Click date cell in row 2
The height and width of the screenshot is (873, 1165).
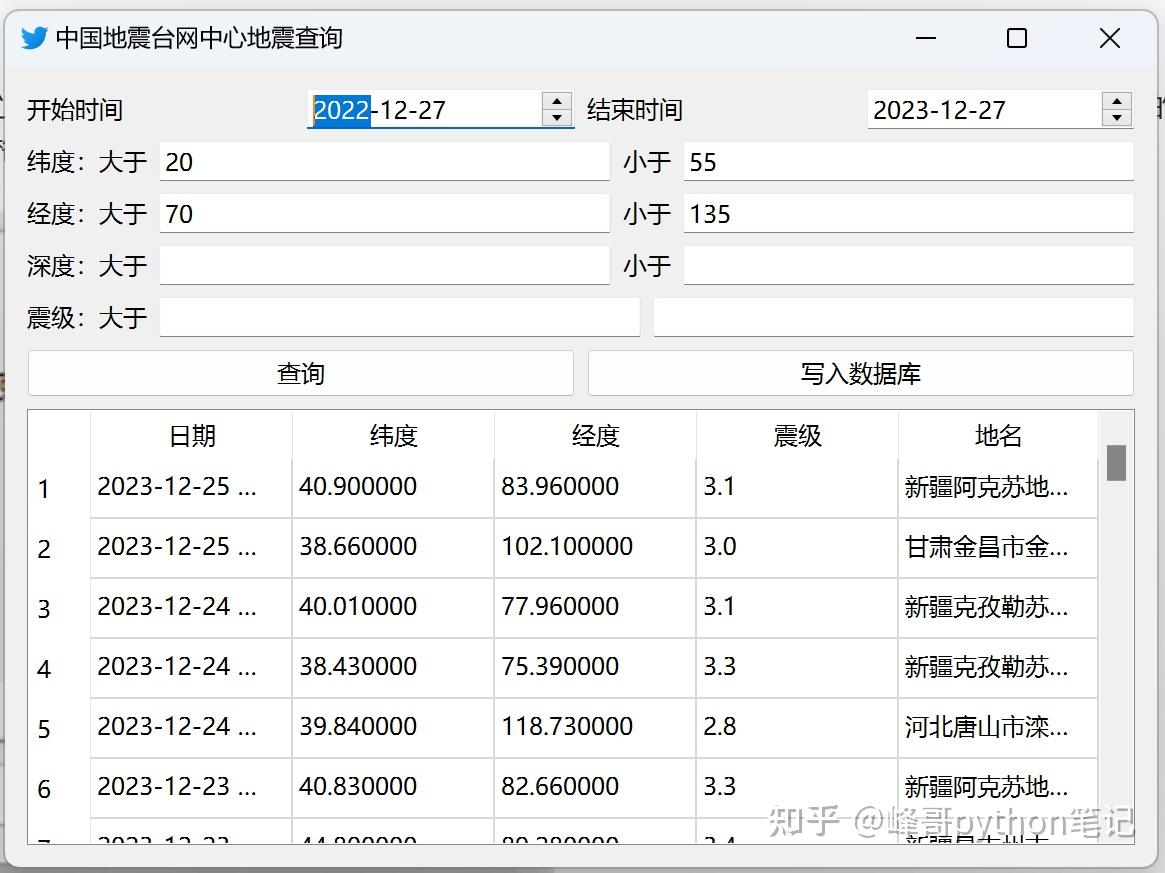pyautogui.click(x=192, y=548)
